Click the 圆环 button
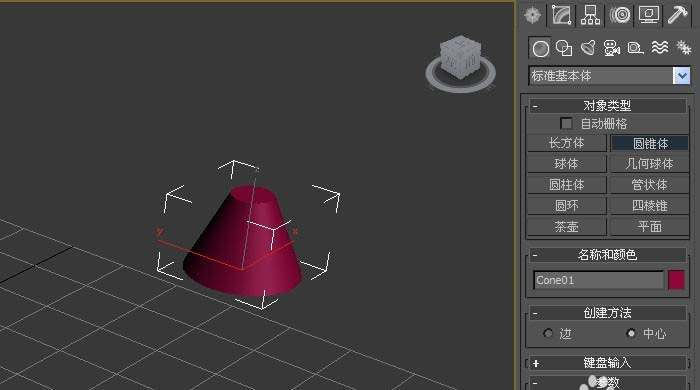Image resolution: width=700 pixels, height=390 pixels. 566,206
